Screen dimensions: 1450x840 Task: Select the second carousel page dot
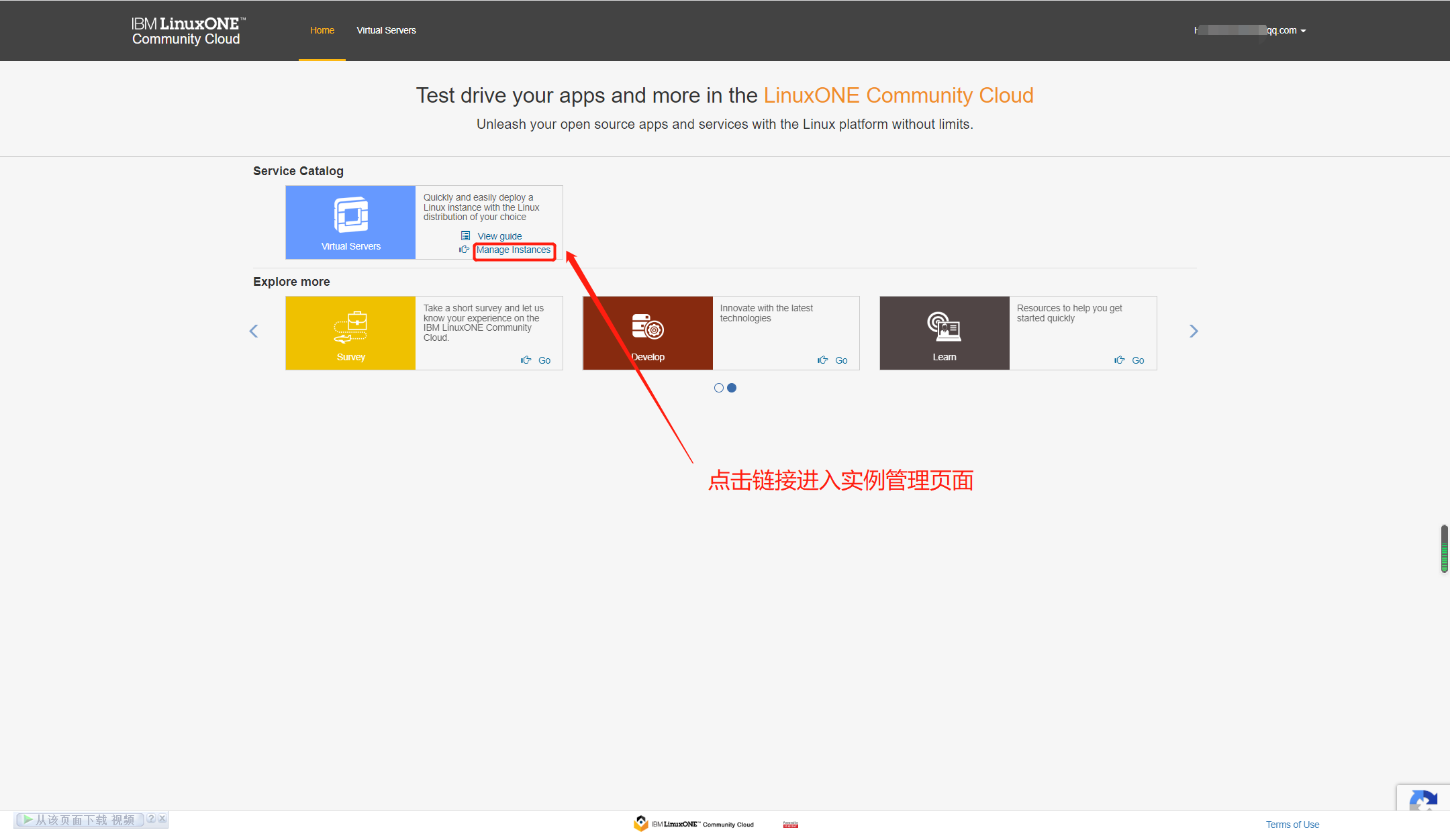click(732, 388)
